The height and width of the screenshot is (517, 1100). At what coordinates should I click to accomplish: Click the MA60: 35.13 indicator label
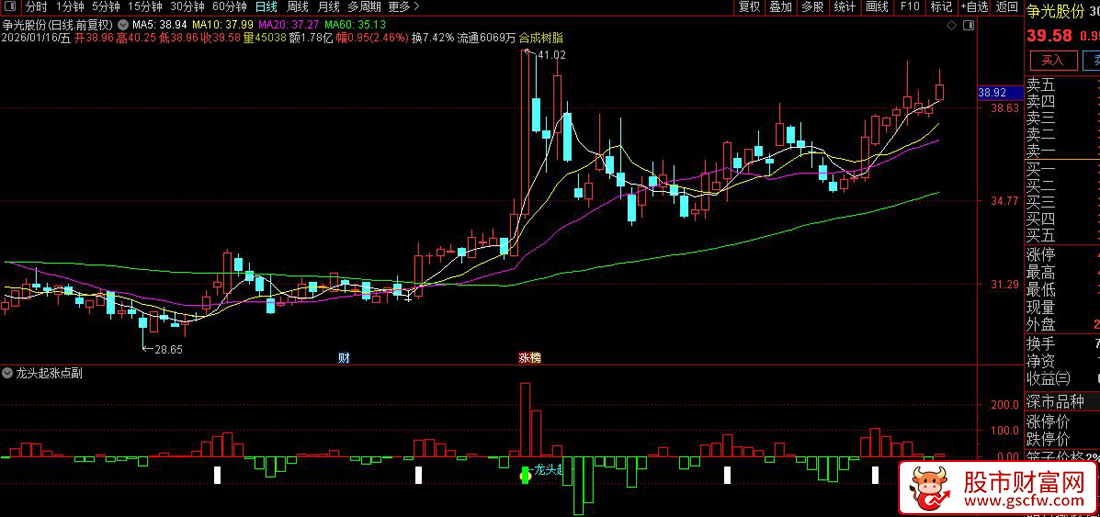tap(355, 25)
